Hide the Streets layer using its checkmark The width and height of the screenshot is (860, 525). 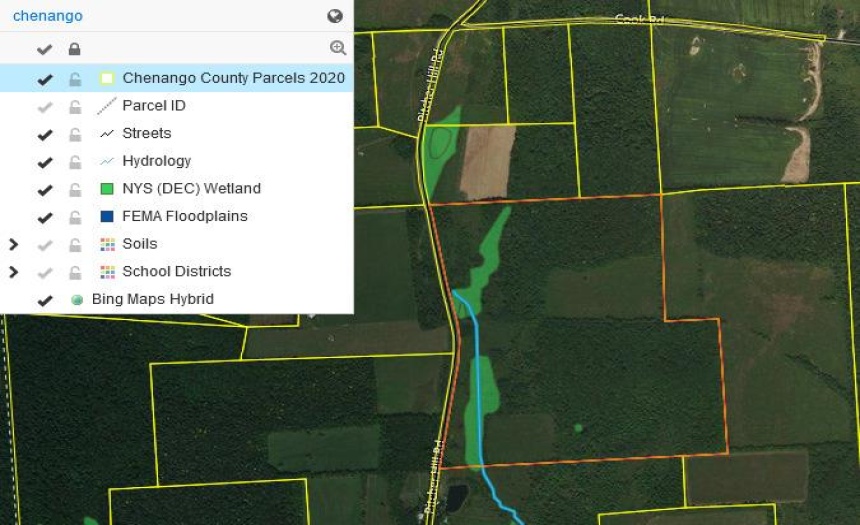44,133
